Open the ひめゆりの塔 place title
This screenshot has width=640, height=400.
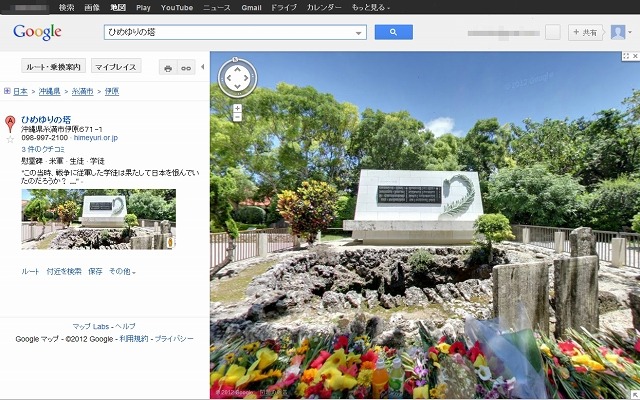click(46, 120)
